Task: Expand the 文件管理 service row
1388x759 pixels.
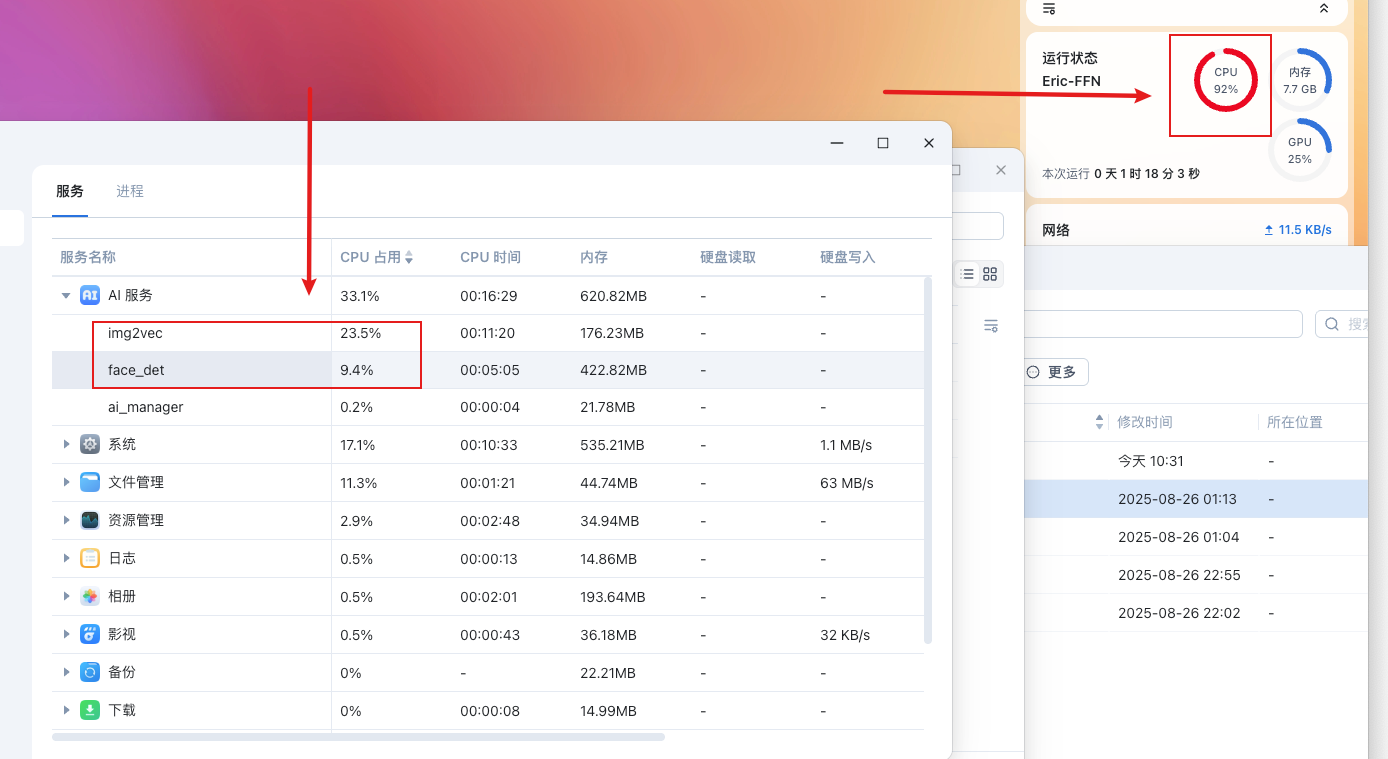Action: pyautogui.click(x=66, y=482)
